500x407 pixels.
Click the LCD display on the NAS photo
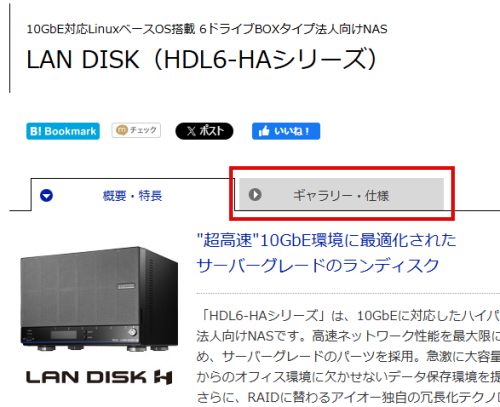(64, 335)
